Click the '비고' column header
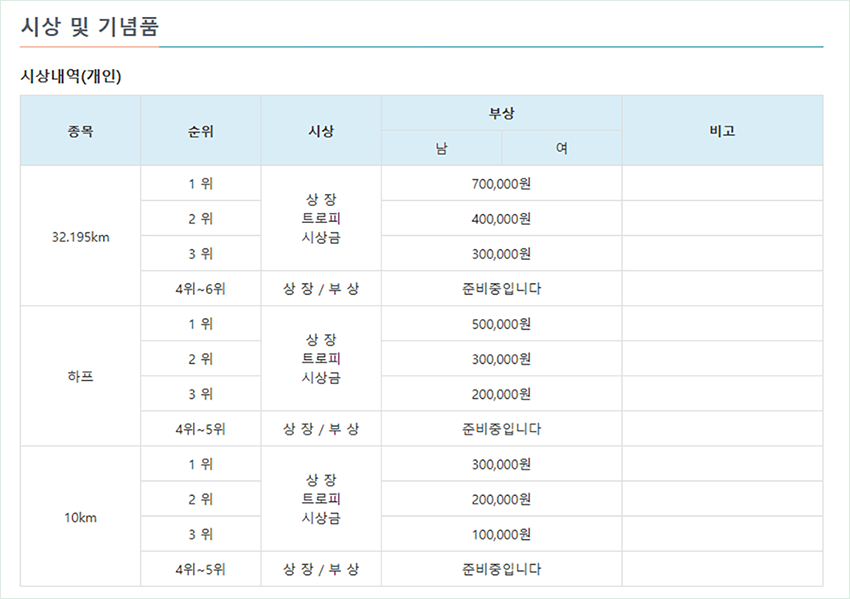This screenshot has height=599, width=850. coord(722,131)
